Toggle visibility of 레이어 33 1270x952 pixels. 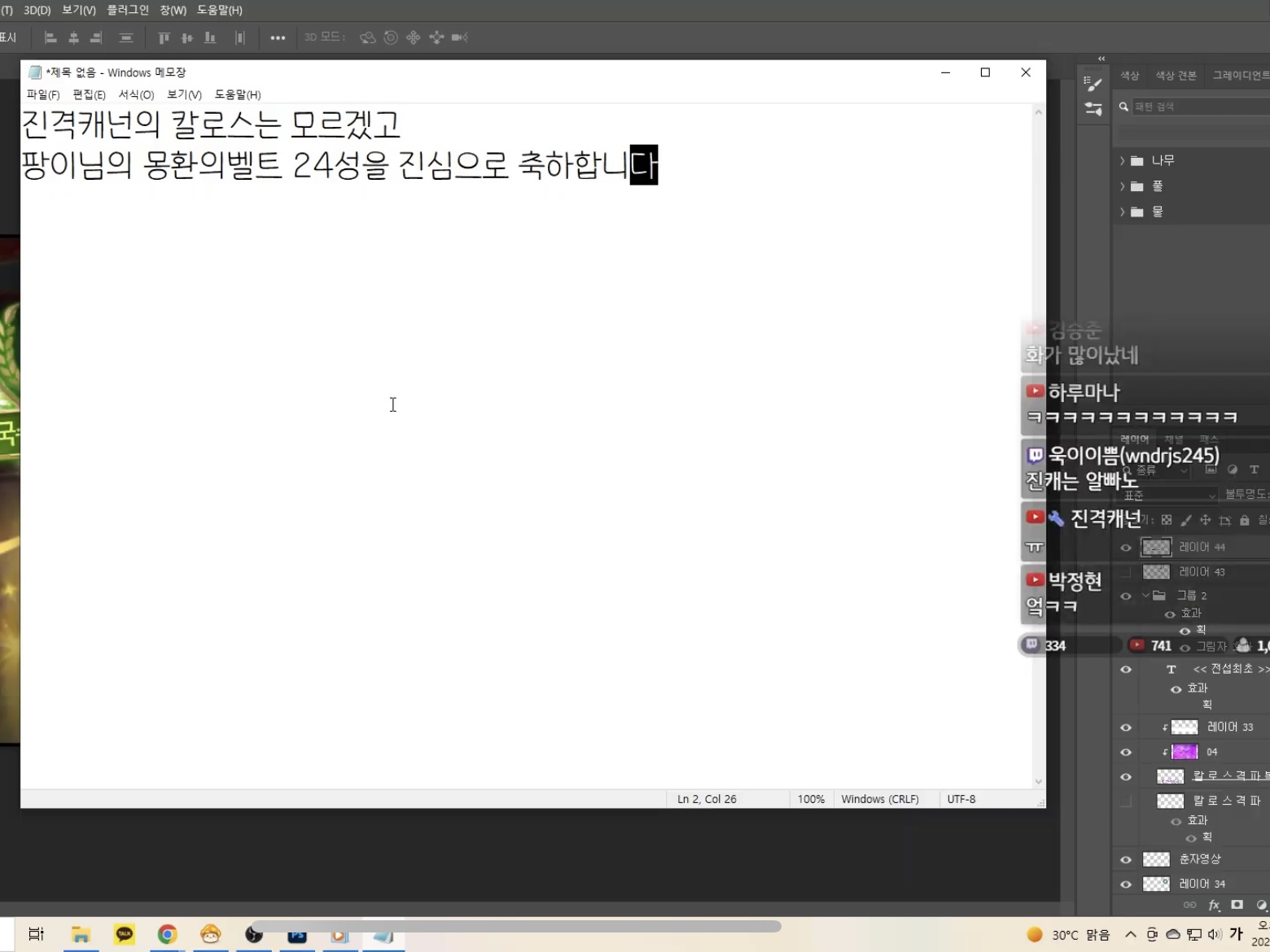pyautogui.click(x=1126, y=727)
